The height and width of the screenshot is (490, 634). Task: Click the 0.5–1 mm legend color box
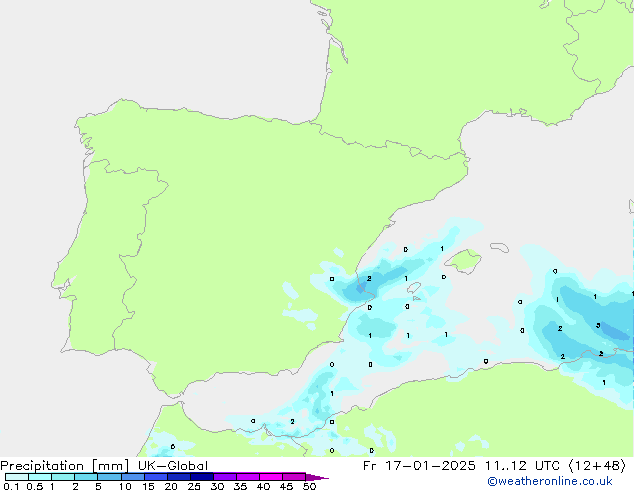click(40, 477)
